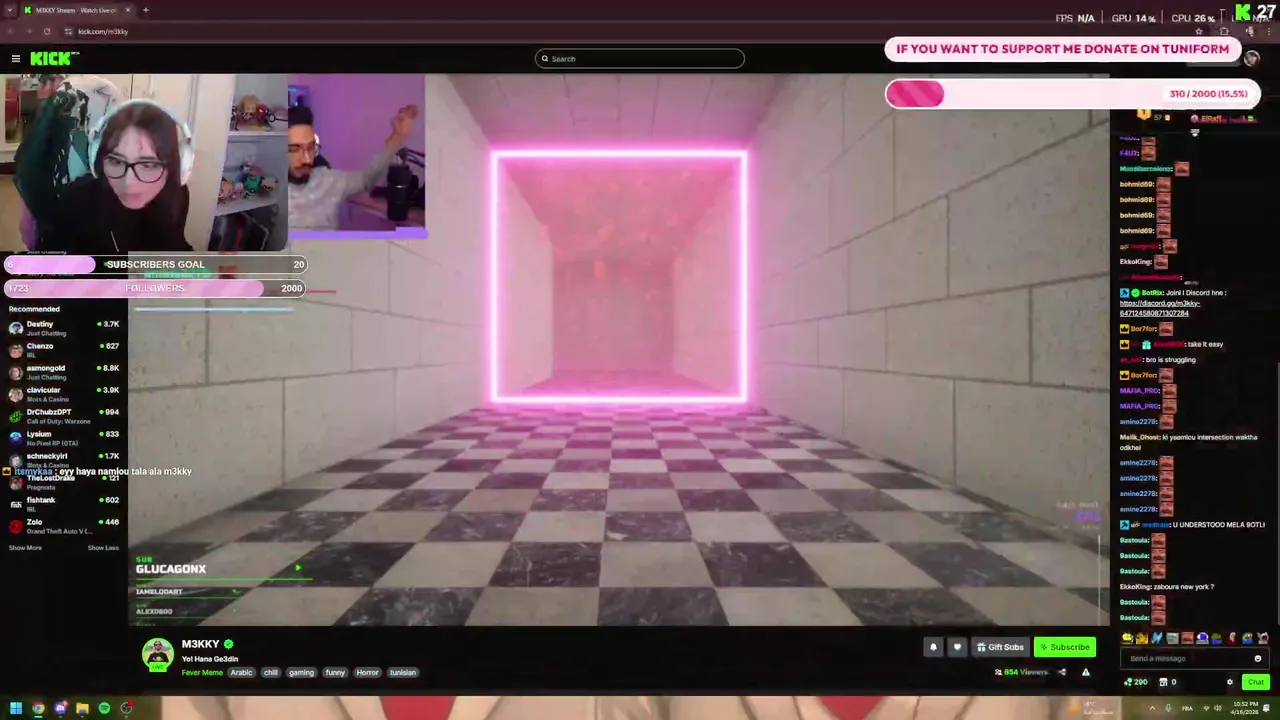The height and width of the screenshot is (720, 1280).
Task: Open recommended channel Zolo
Action: point(63,526)
